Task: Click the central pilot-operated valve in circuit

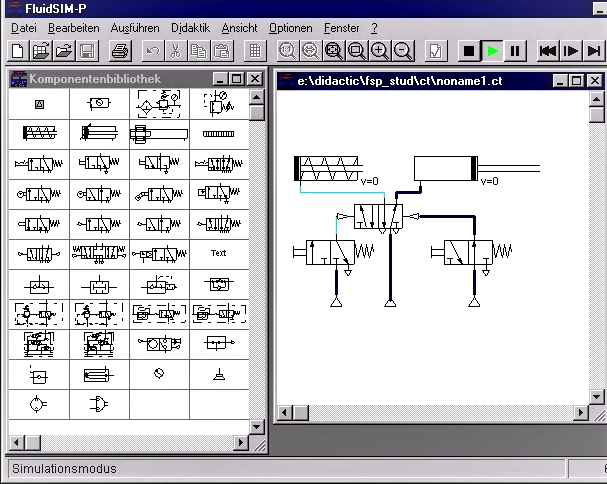Action: coord(378,217)
